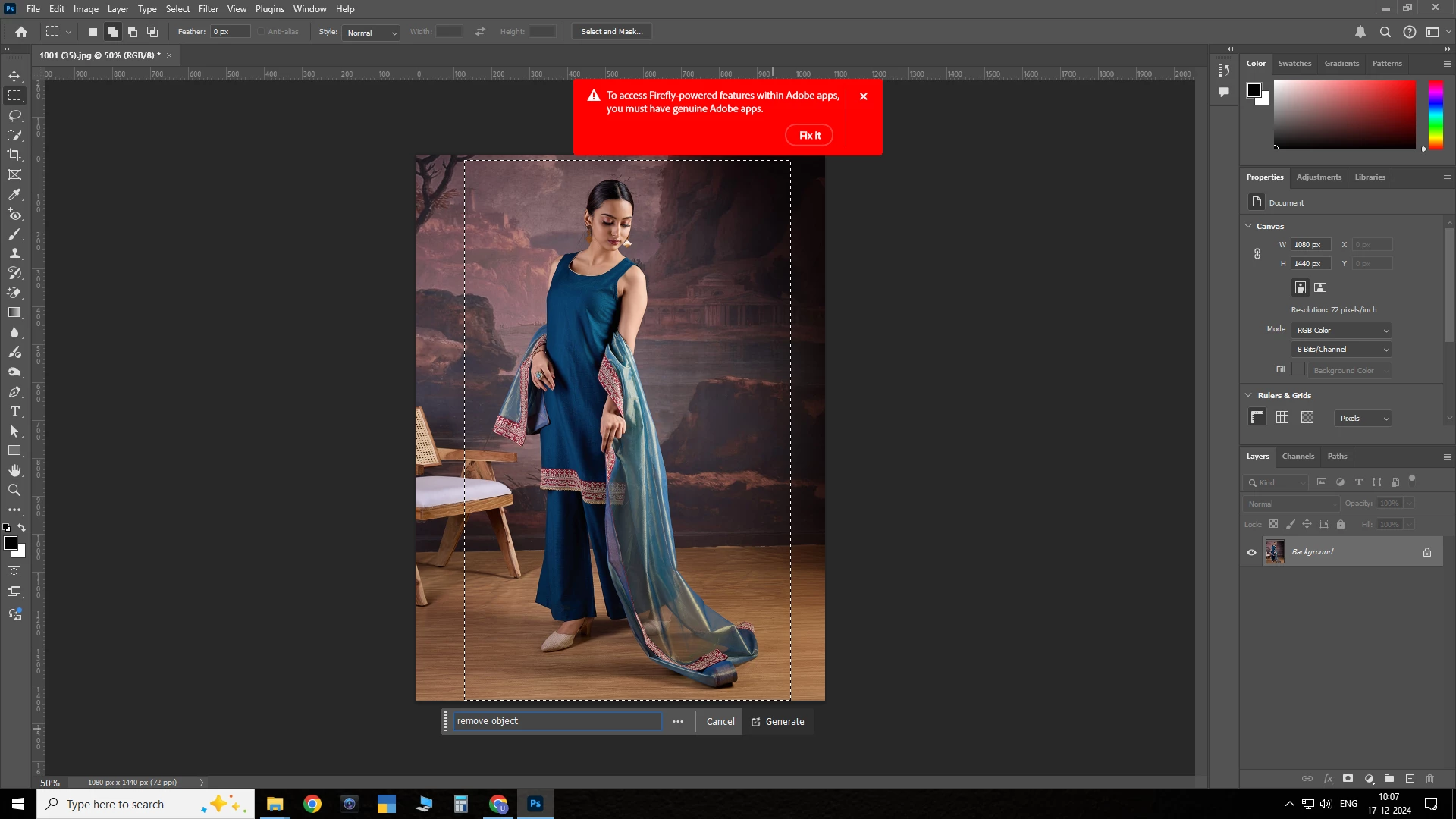Image resolution: width=1456 pixels, height=819 pixels.
Task: Click the Fix it button
Action: pos(809,136)
